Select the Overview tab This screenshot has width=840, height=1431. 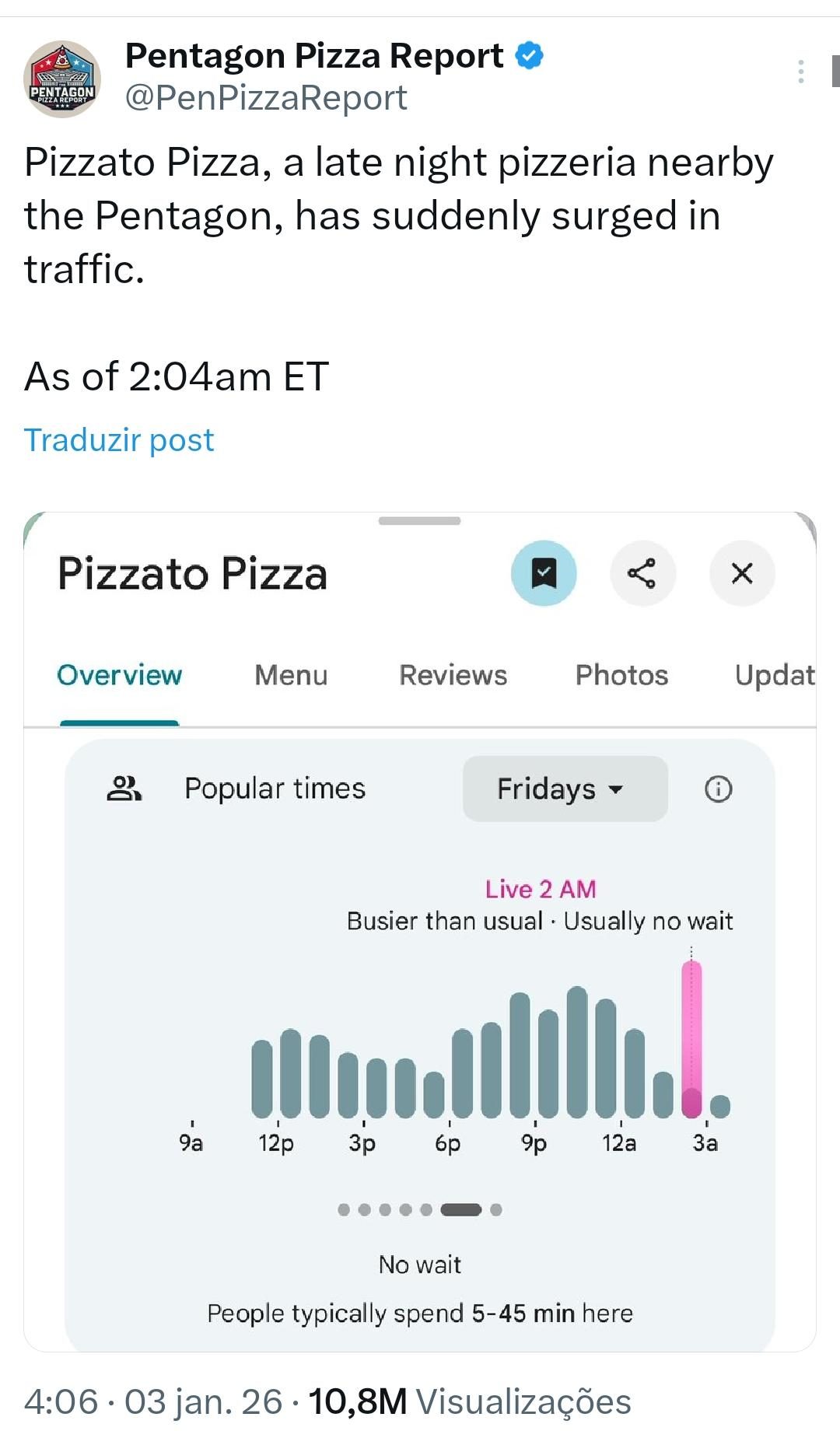point(120,675)
